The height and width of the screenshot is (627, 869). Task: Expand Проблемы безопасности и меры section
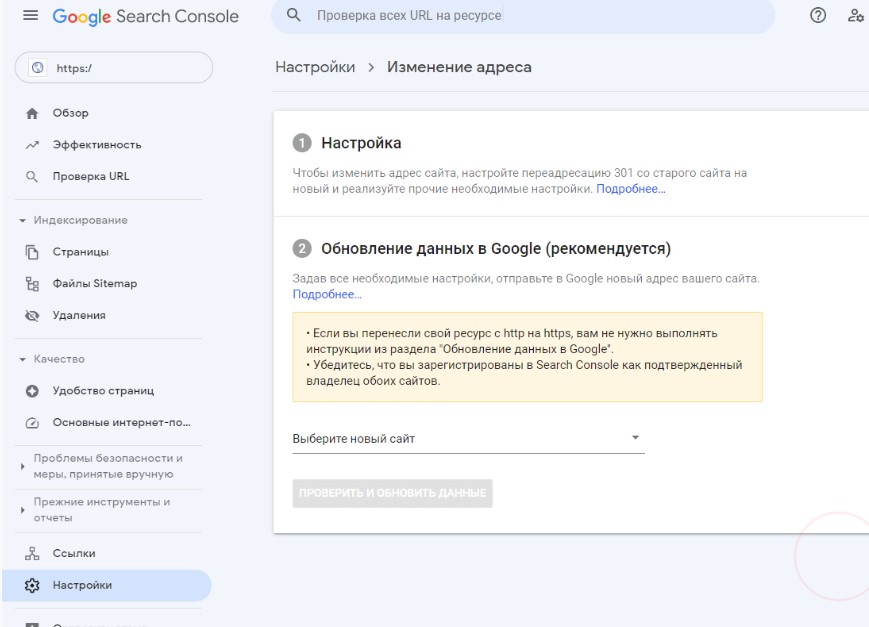(22, 466)
